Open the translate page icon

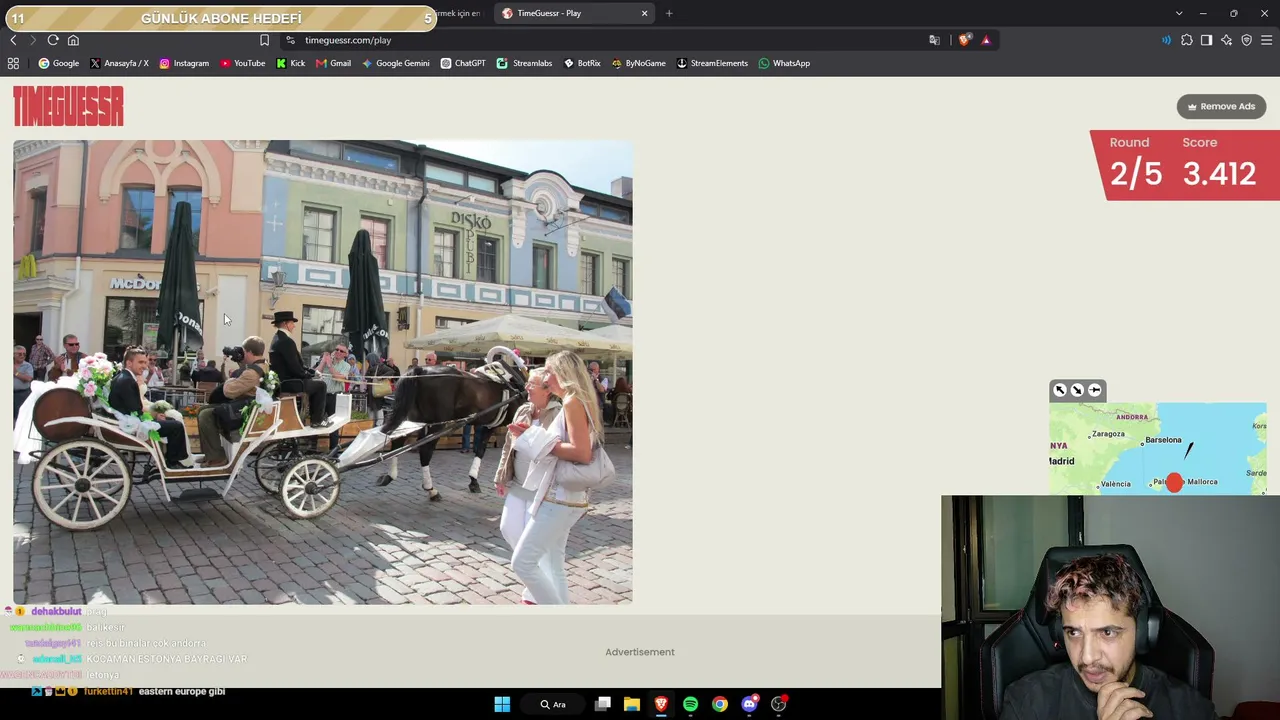pos(934,40)
